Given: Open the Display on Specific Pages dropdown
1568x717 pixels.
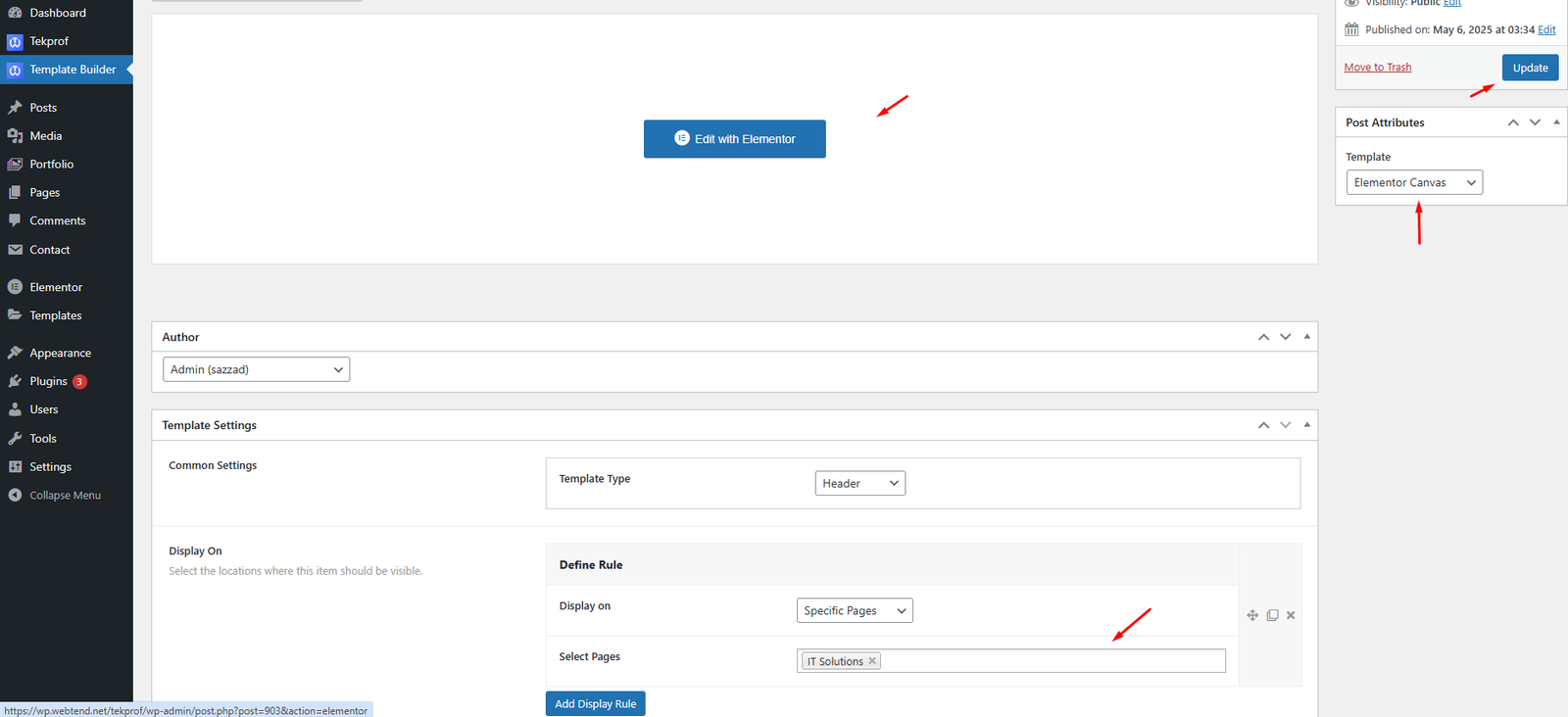Looking at the screenshot, I should (854, 611).
